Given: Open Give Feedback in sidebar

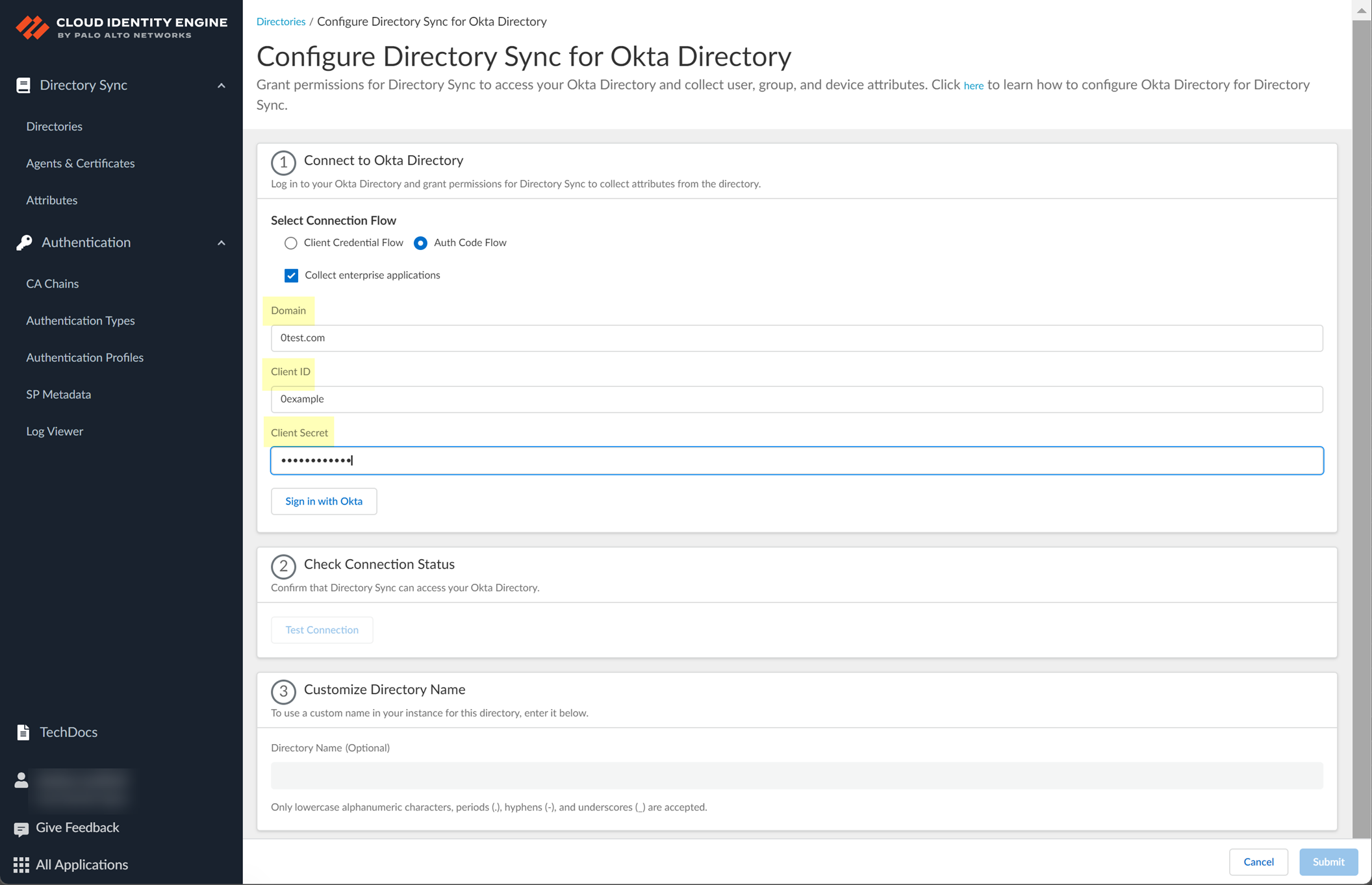Looking at the screenshot, I should [x=78, y=827].
